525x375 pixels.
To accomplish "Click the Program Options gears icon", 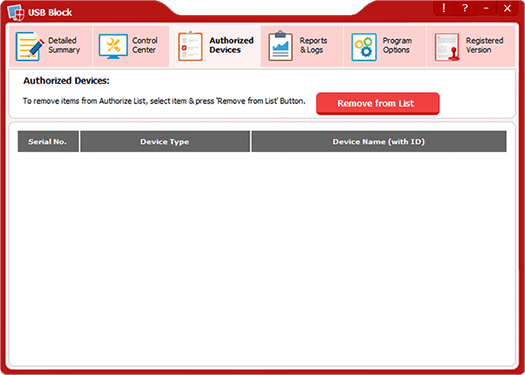I will tap(364, 47).
